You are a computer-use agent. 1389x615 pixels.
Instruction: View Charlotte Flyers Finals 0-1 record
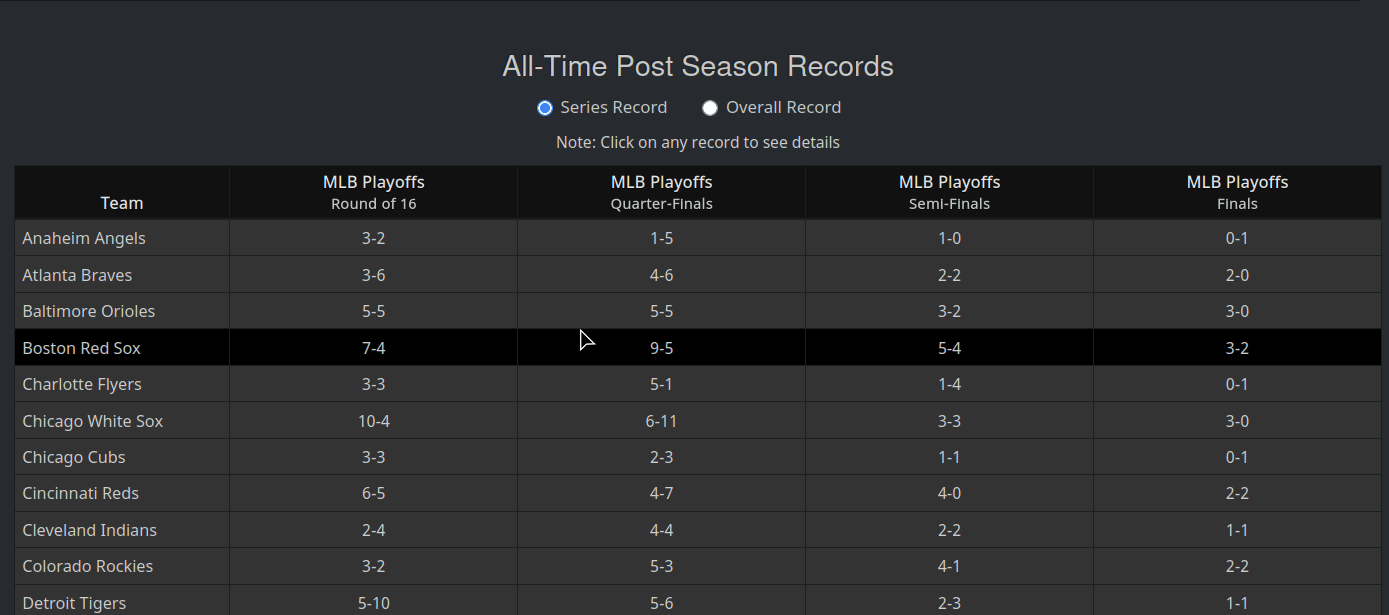click(x=1237, y=384)
